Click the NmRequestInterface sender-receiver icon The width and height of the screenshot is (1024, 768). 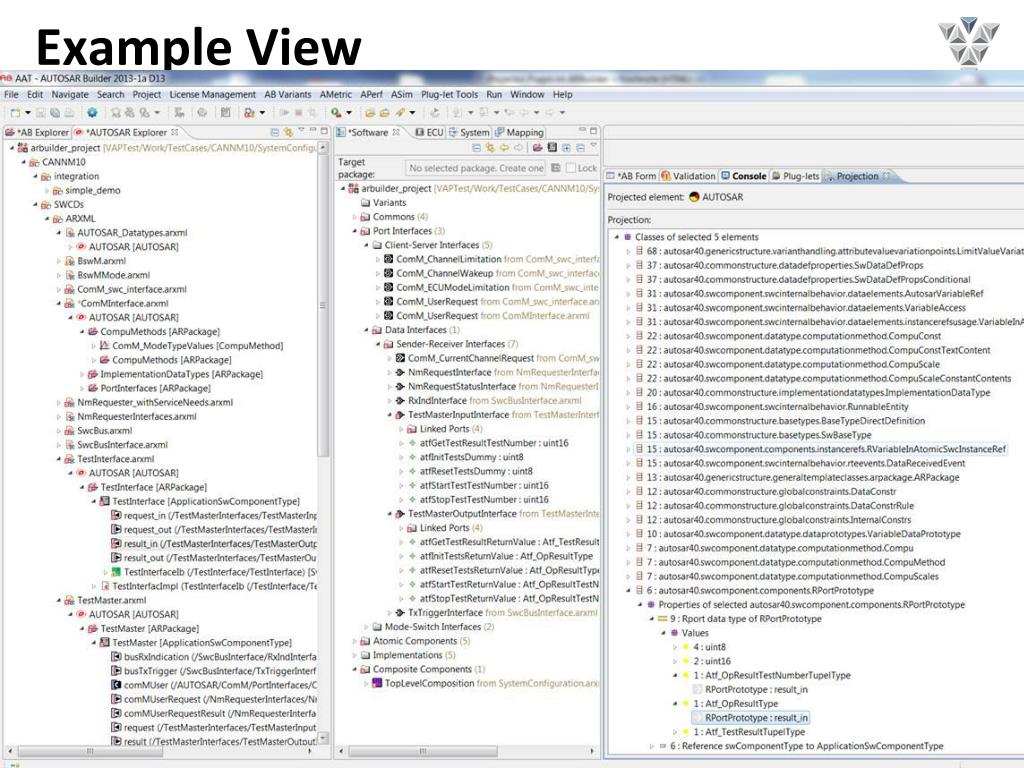[400, 372]
